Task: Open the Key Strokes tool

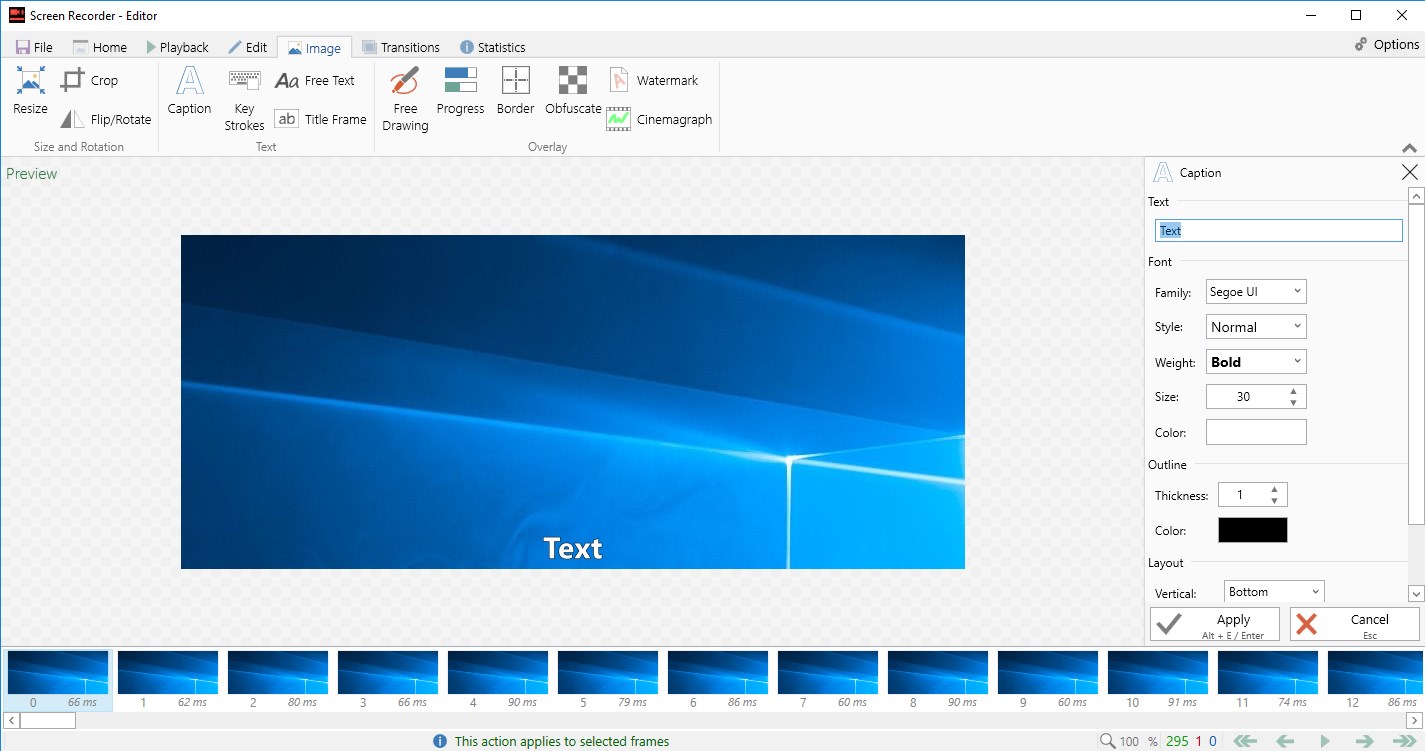Action: (244, 99)
